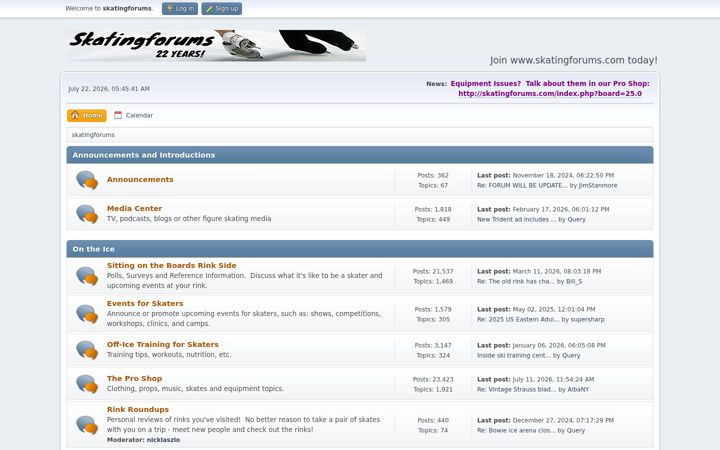This screenshot has height=450, width=720.
Task: Click Topics: 1,921 in Pro Shop row
Action: [433, 389]
